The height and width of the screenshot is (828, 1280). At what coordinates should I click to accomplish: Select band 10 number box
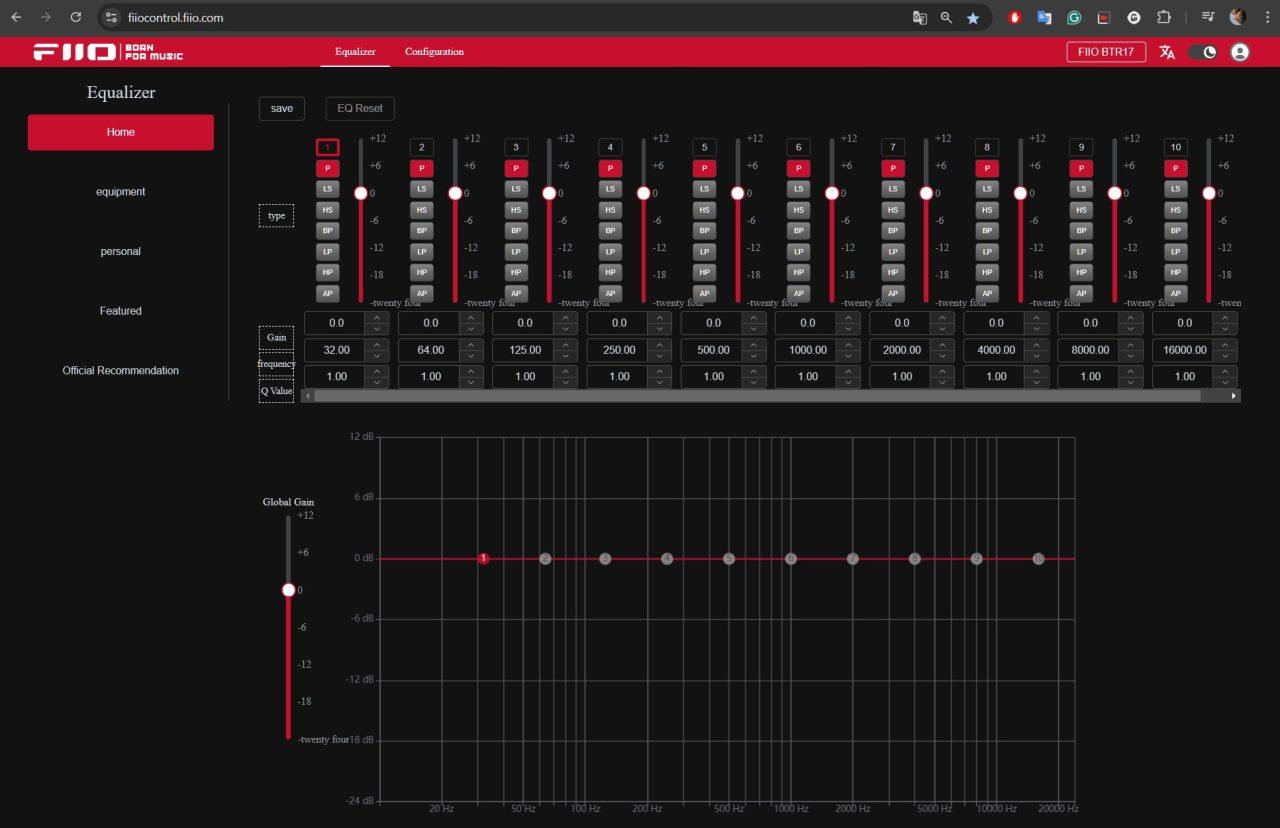pos(1175,147)
